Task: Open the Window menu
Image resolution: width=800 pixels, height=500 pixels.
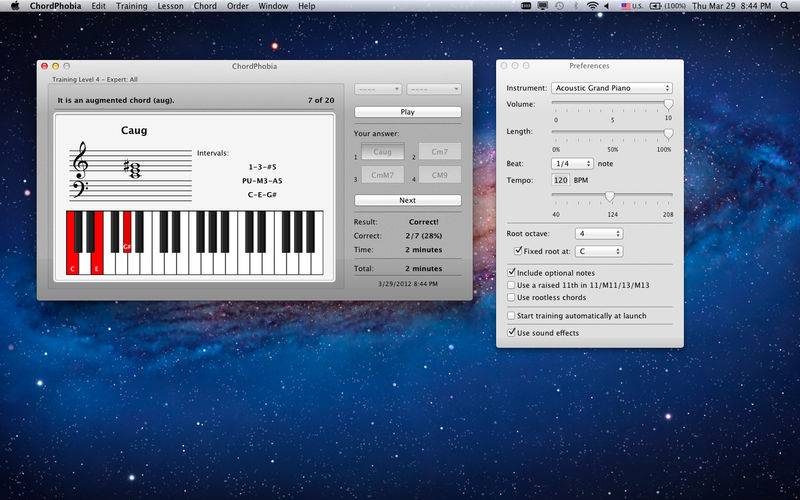Action: click(273, 6)
